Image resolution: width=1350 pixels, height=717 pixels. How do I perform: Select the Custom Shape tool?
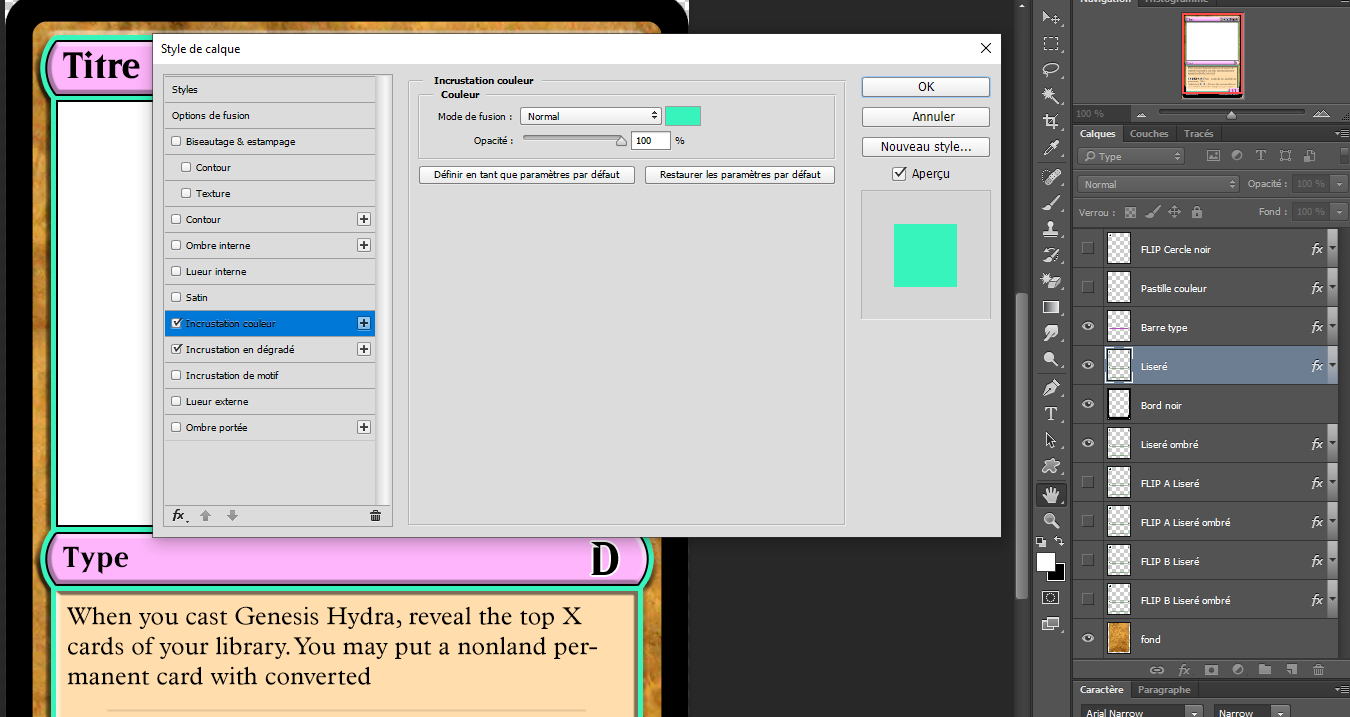click(1051, 466)
